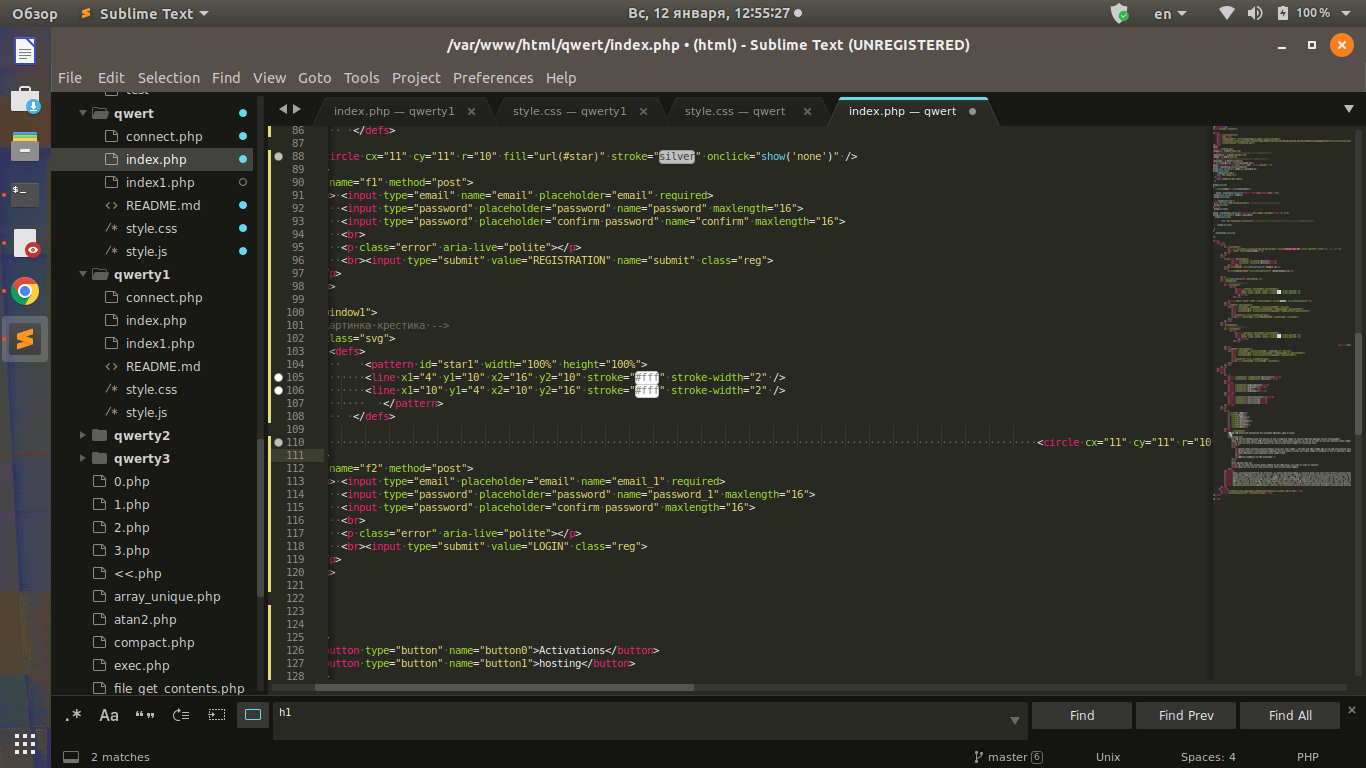Switch to index.php — qwerty1 tab
Screen dimensions: 1366x768
click(394, 111)
